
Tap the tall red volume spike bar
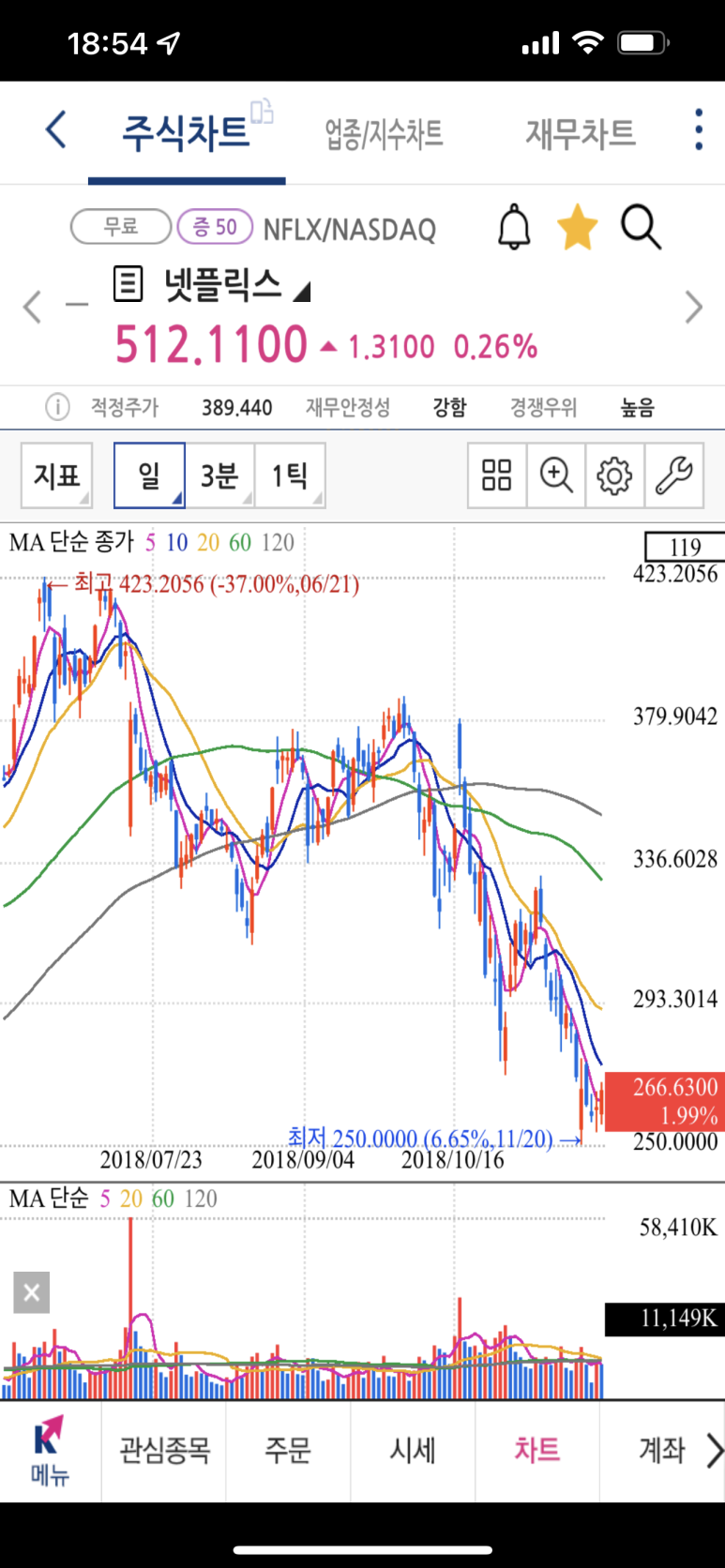coord(130,1308)
